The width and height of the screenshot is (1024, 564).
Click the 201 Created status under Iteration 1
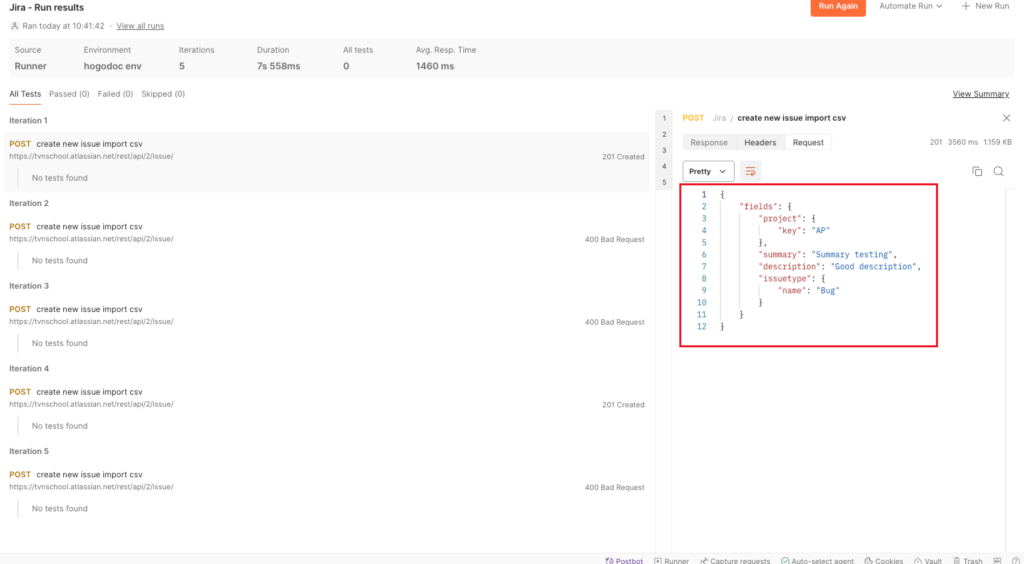click(623, 157)
